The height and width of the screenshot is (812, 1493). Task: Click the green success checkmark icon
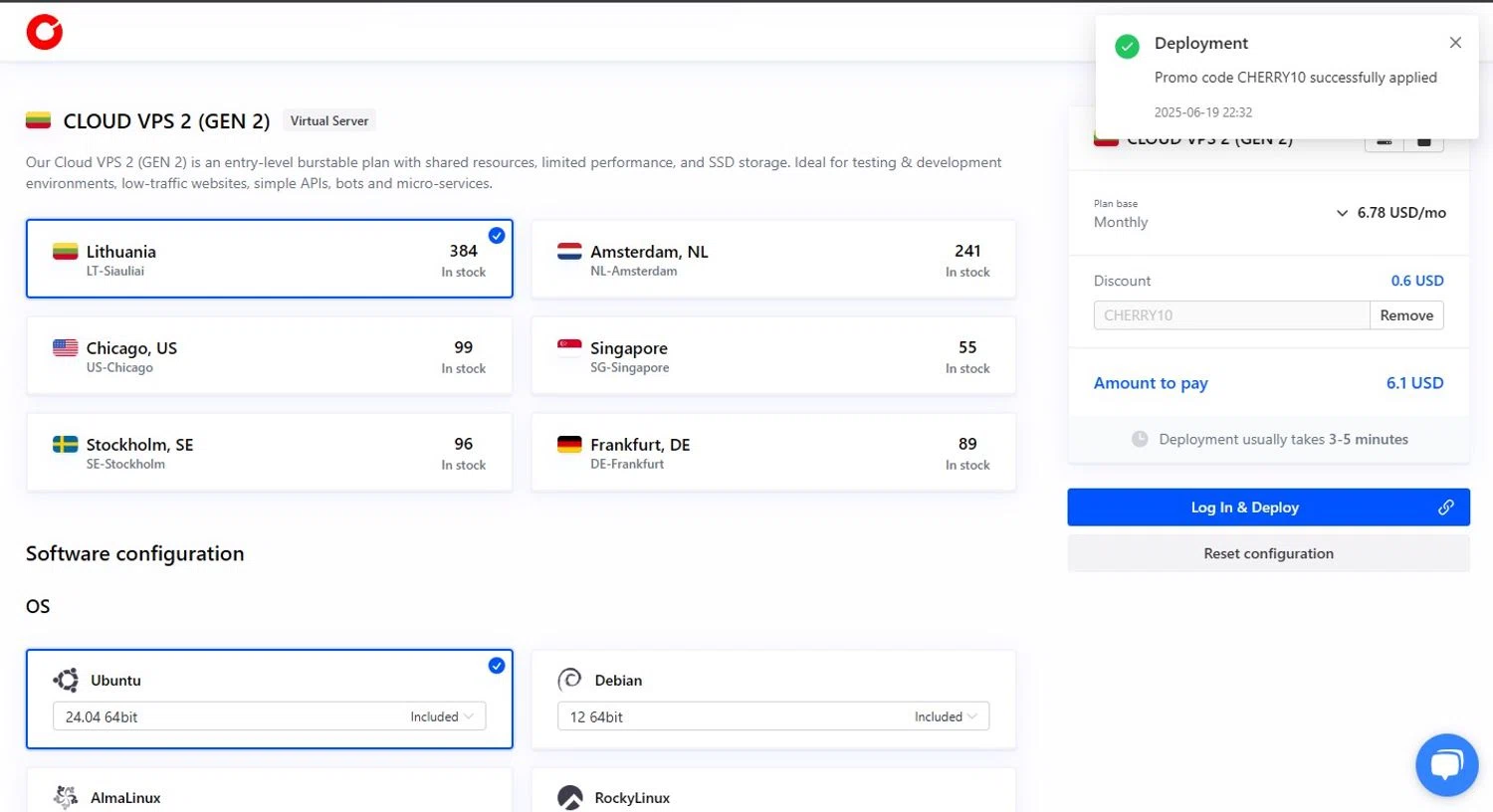pyautogui.click(x=1127, y=46)
